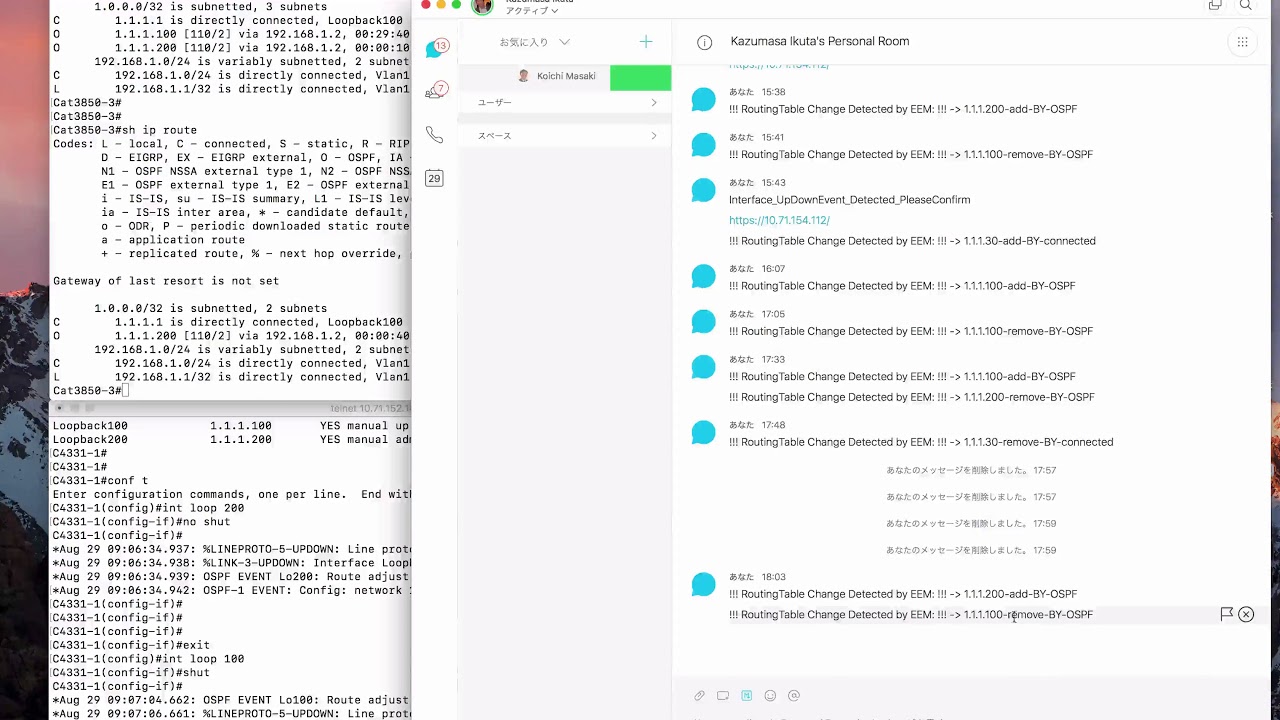Open the phone calls icon in sidebar

(434, 134)
